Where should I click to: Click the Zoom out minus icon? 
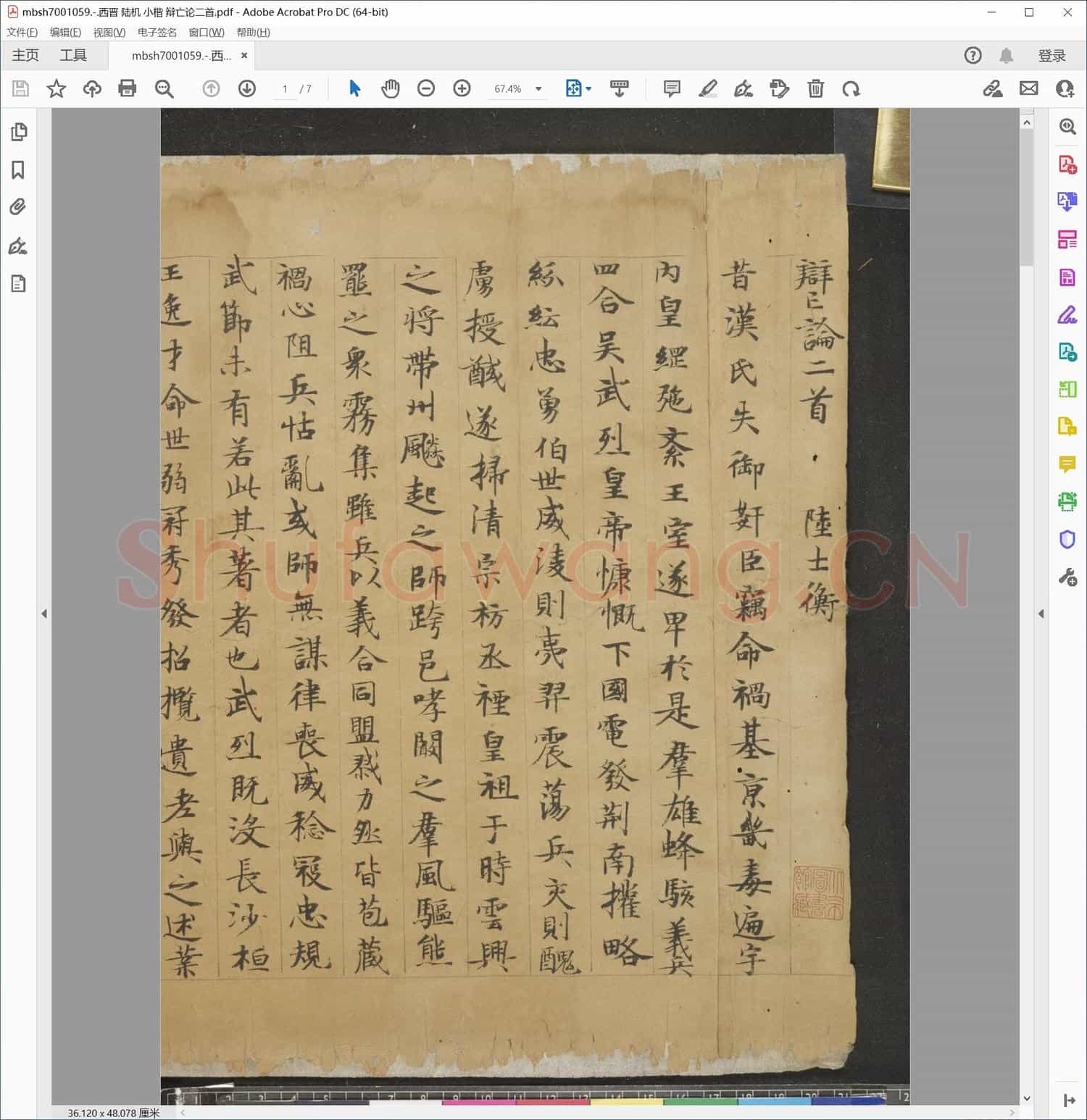click(426, 88)
